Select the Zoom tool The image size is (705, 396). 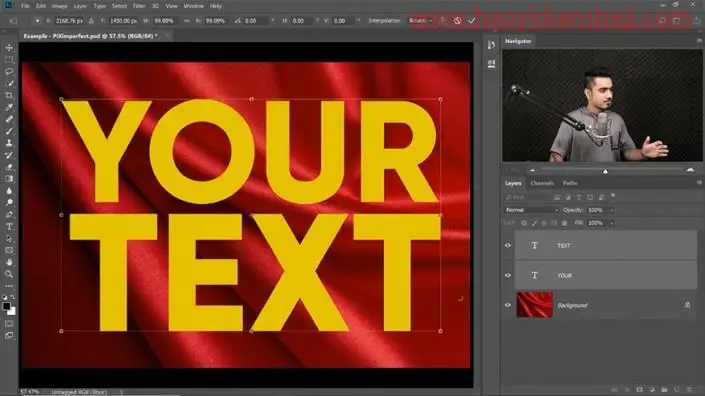point(9,274)
